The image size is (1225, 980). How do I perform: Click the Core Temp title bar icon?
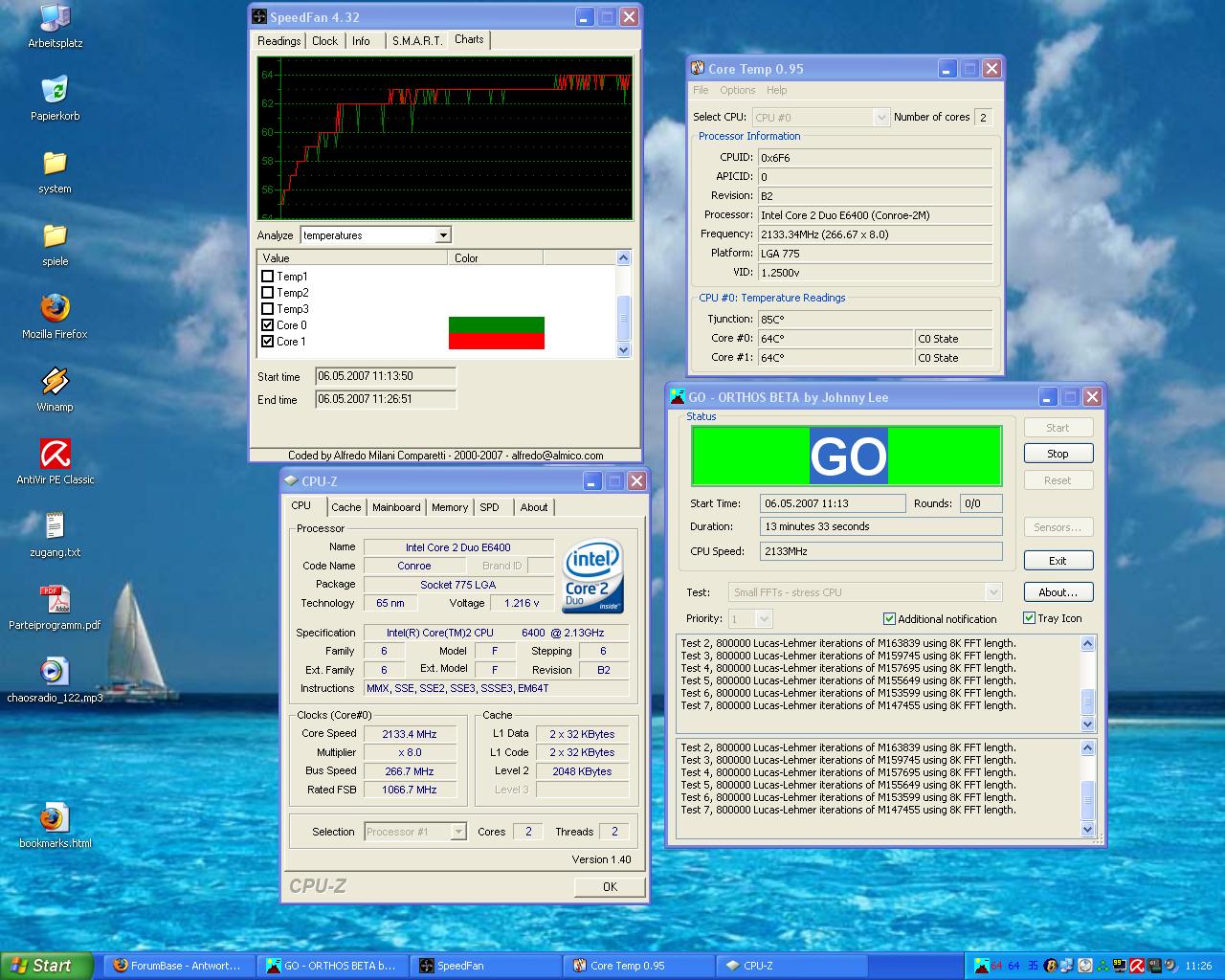[697, 69]
